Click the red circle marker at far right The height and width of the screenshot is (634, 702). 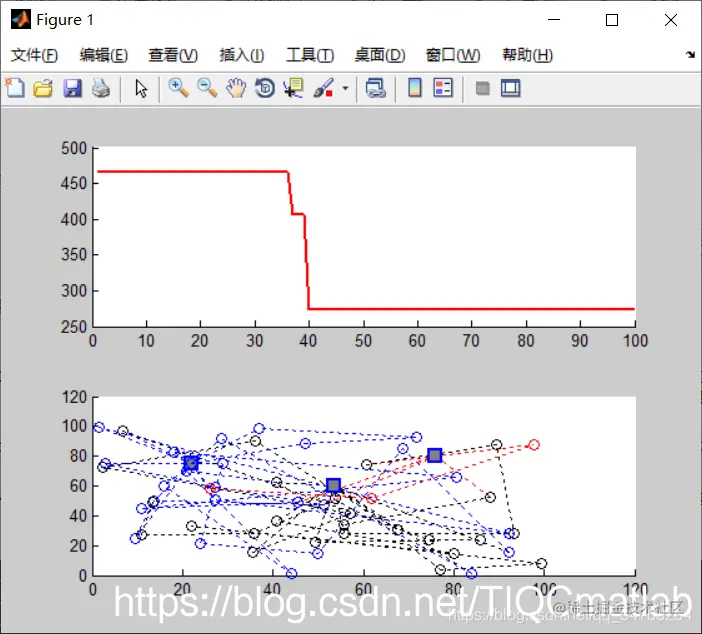click(x=534, y=445)
